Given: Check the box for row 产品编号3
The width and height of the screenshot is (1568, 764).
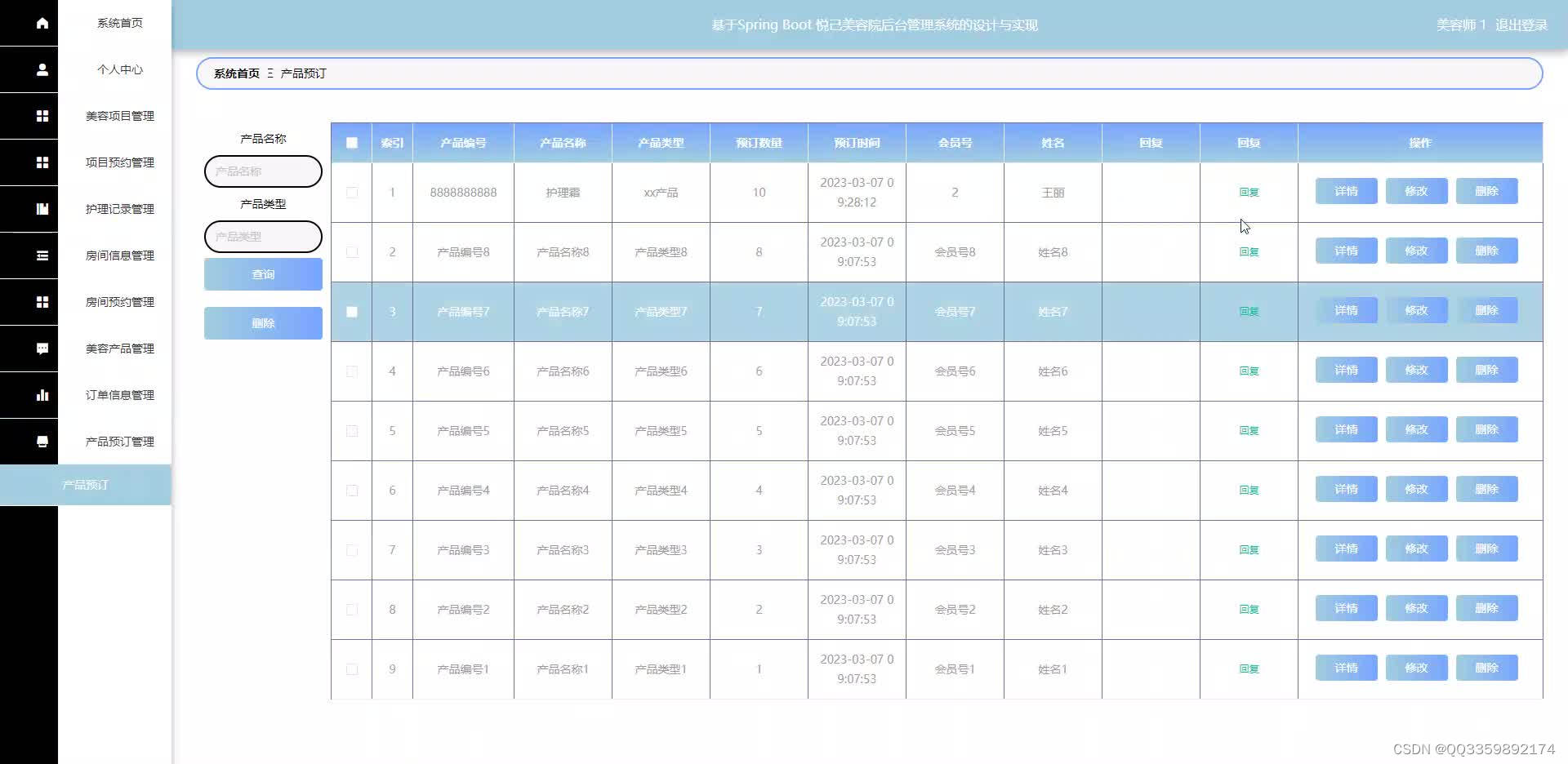Looking at the screenshot, I should [352, 550].
